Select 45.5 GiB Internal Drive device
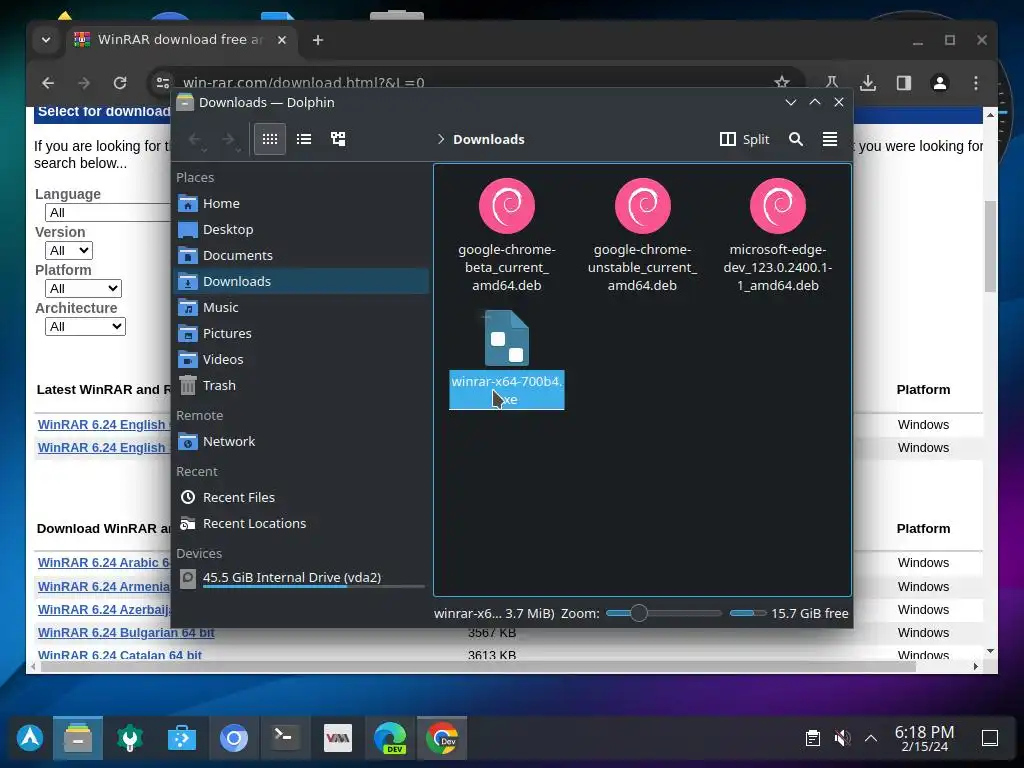The width and height of the screenshot is (1024, 768). 302,578
